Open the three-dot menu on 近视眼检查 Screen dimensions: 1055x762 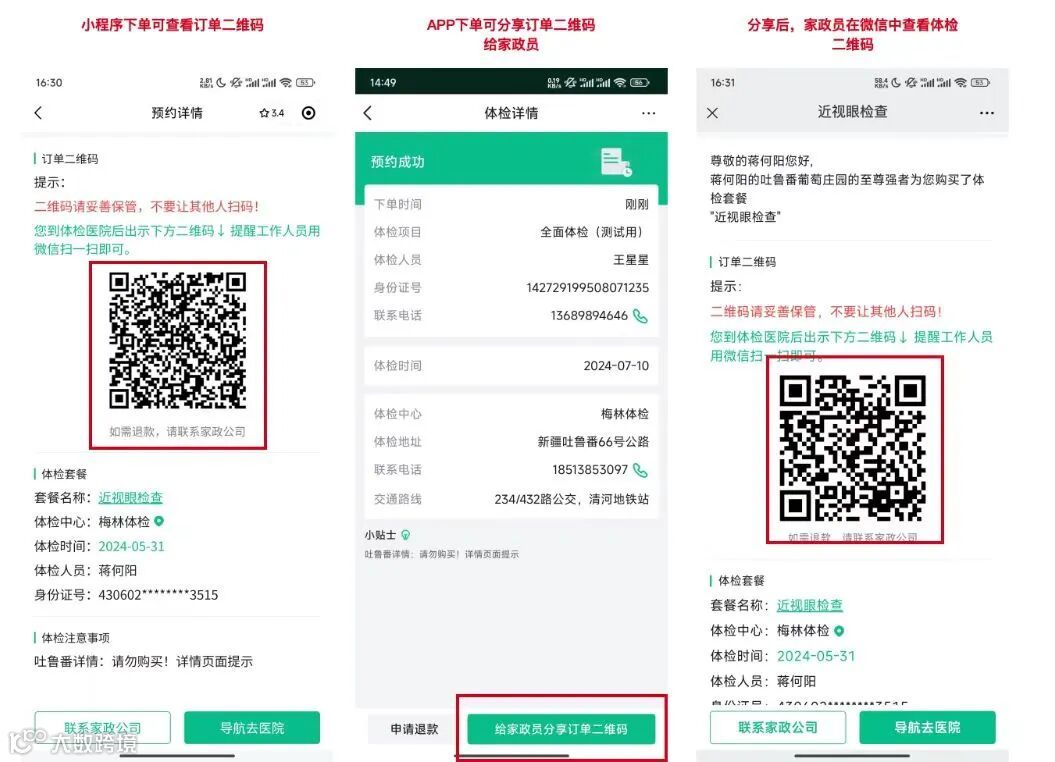tap(987, 113)
